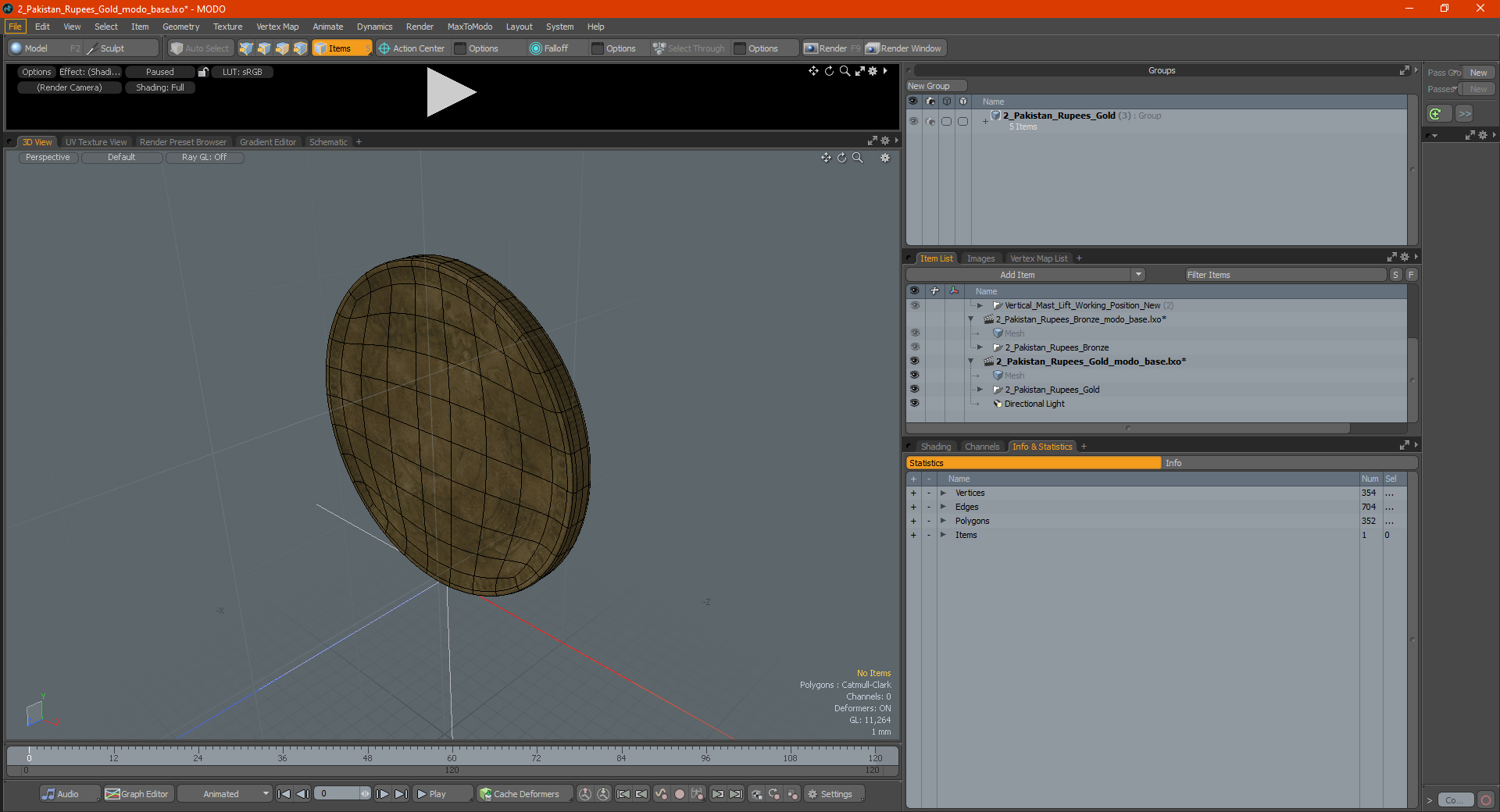The image size is (1500, 812).
Task: Click Render F9 button
Action: 832,48
